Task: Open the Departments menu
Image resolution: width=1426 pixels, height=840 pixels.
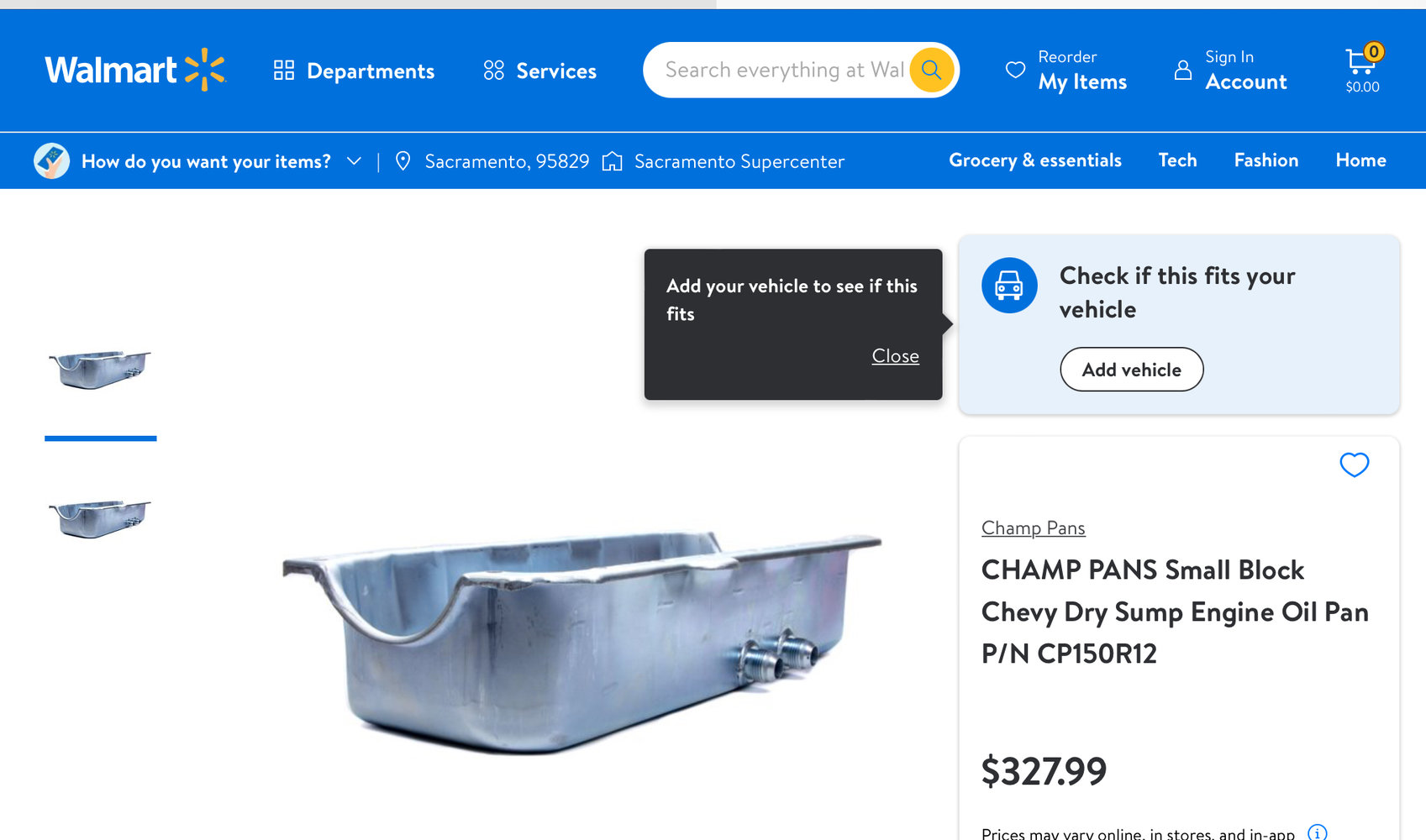Action: point(354,71)
